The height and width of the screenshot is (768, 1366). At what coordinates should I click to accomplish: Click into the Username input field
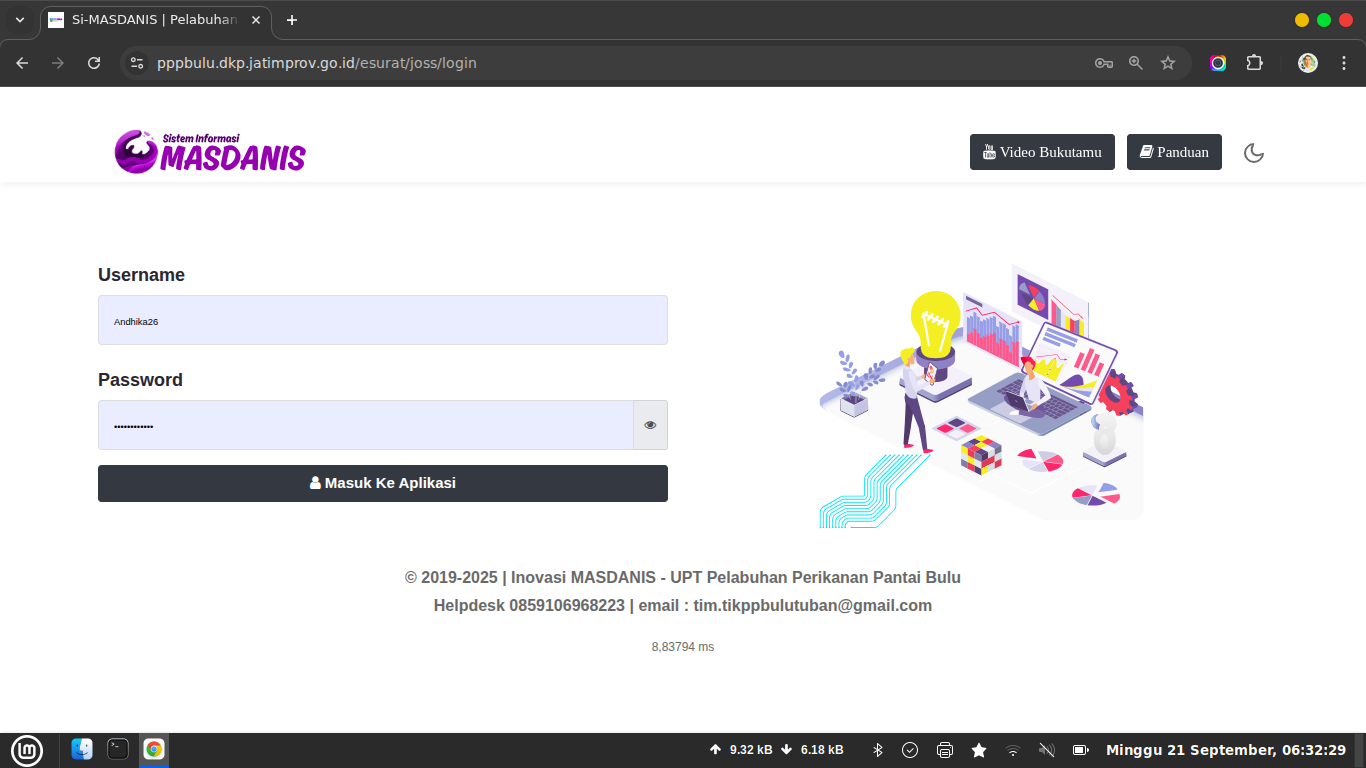pos(382,321)
